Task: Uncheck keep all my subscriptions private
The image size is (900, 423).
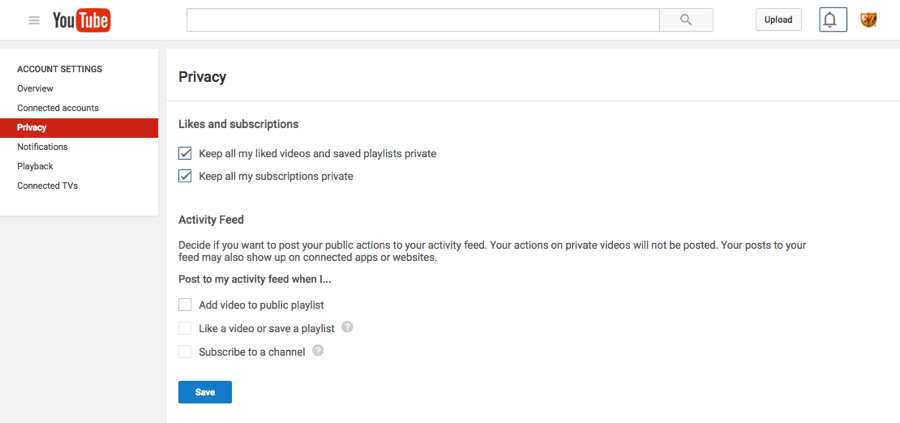Action: (x=185, y=176)
